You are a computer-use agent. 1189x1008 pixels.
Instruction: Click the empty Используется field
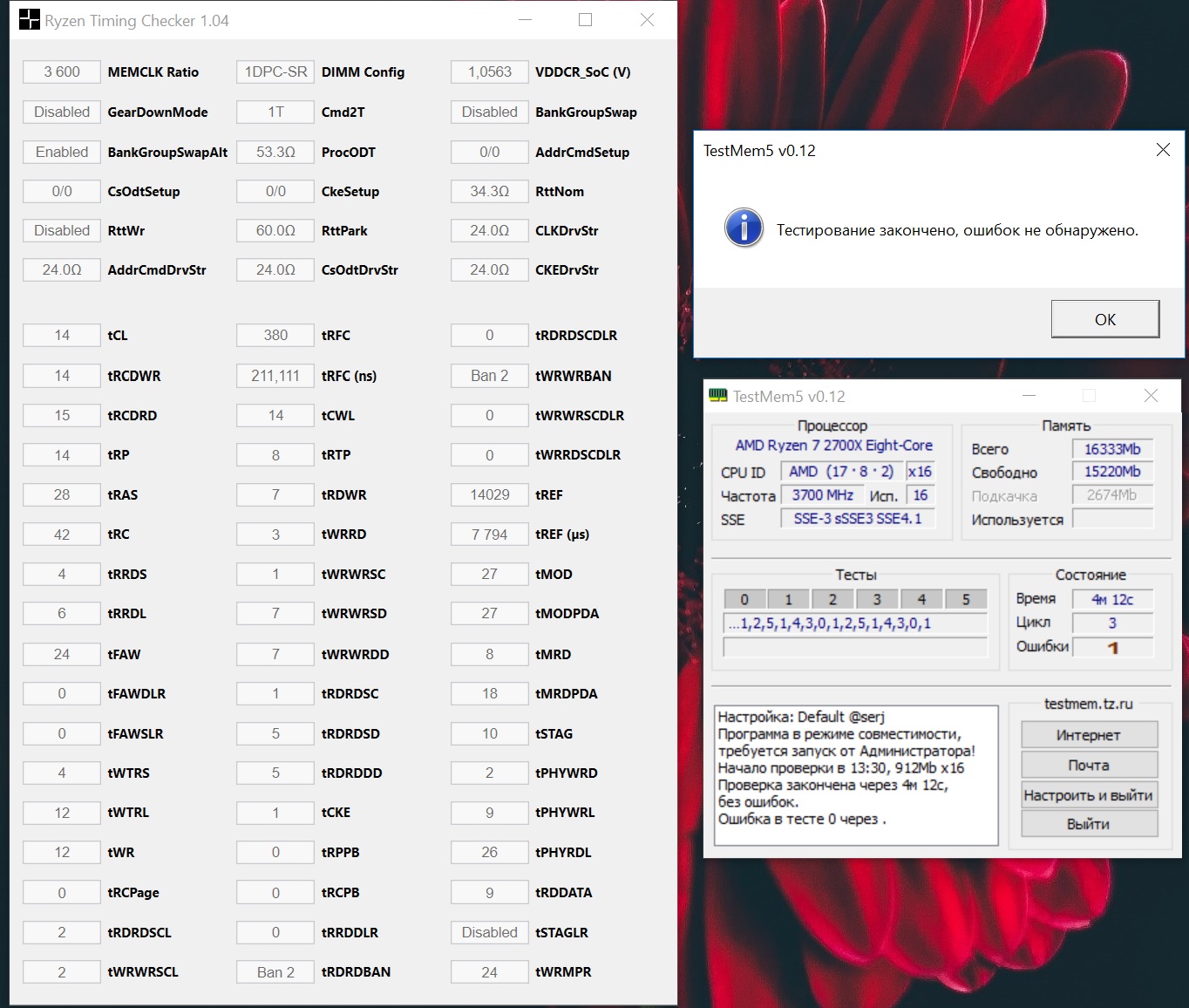coord(1112,519)
